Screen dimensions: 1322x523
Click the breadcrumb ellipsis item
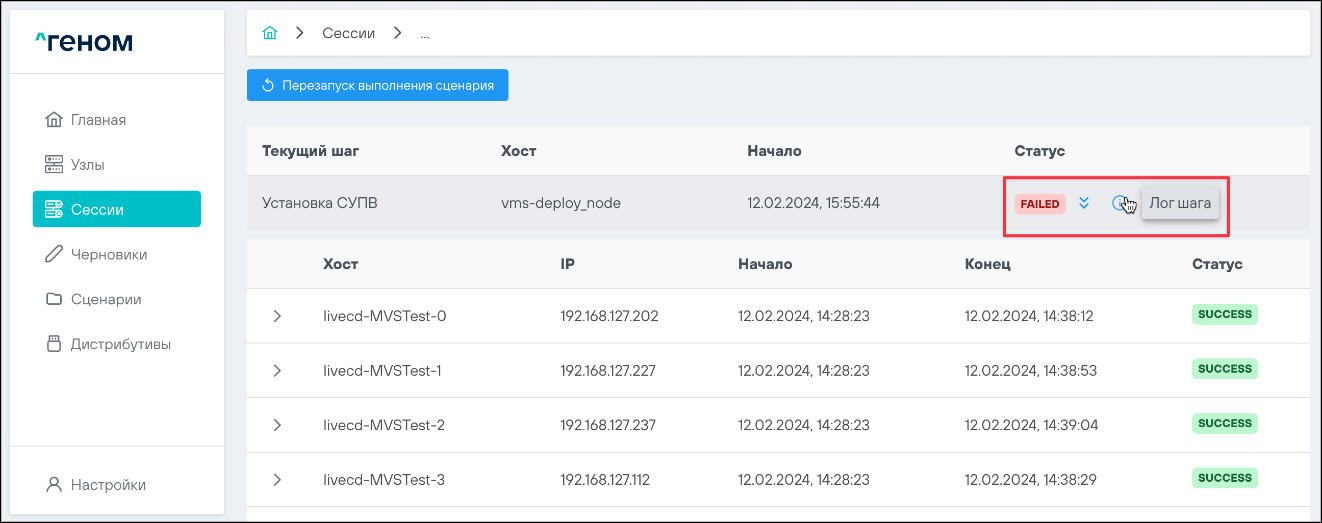(424, 34)
